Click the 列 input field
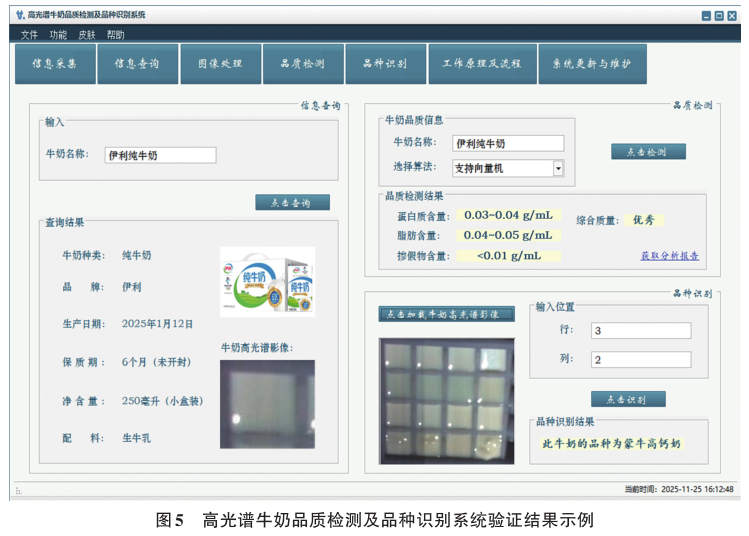This screenshot has width=749, height=536. (641, 360)
